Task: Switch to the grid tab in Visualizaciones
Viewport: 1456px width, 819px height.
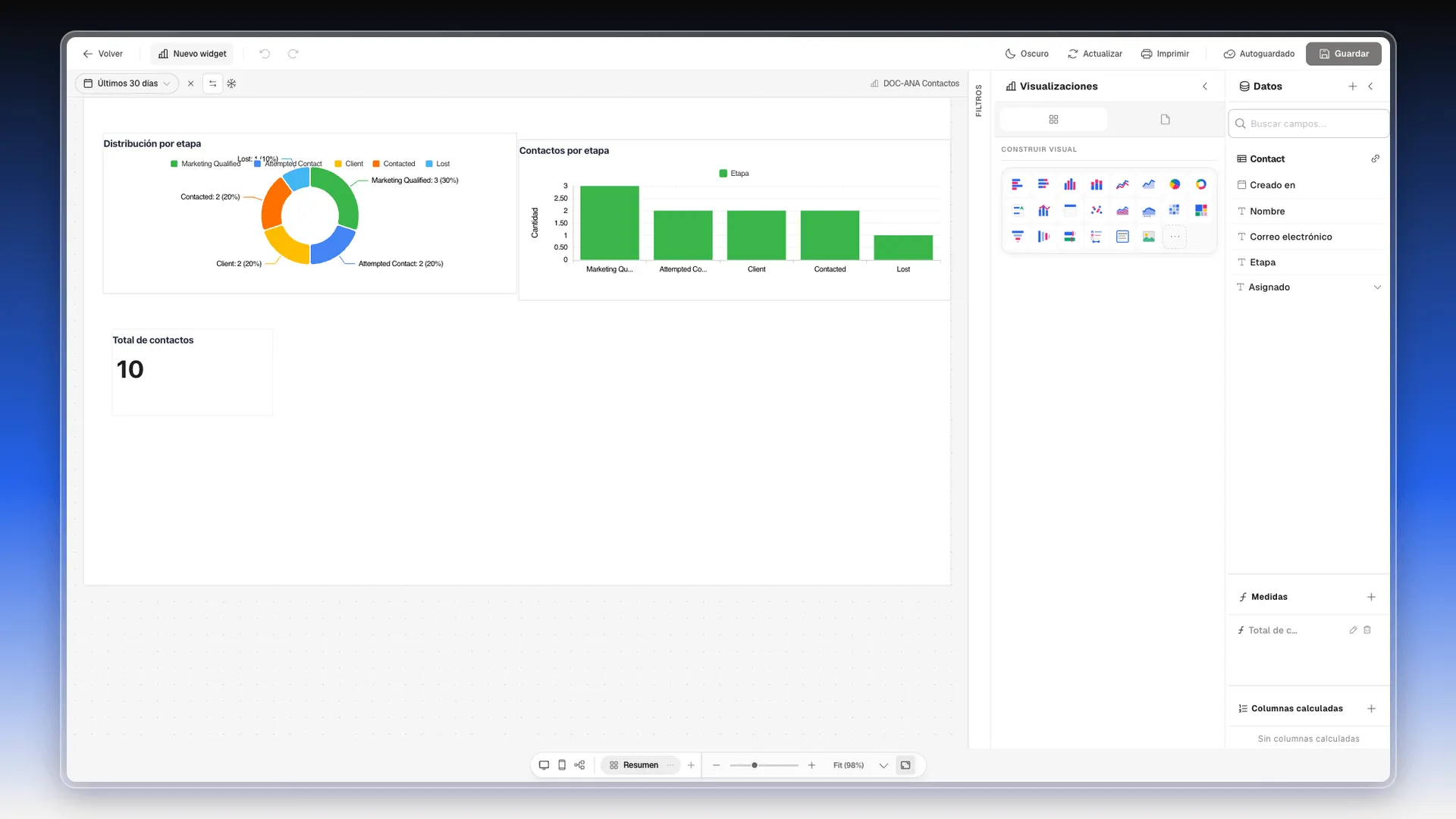Action: pos(1053,119)
